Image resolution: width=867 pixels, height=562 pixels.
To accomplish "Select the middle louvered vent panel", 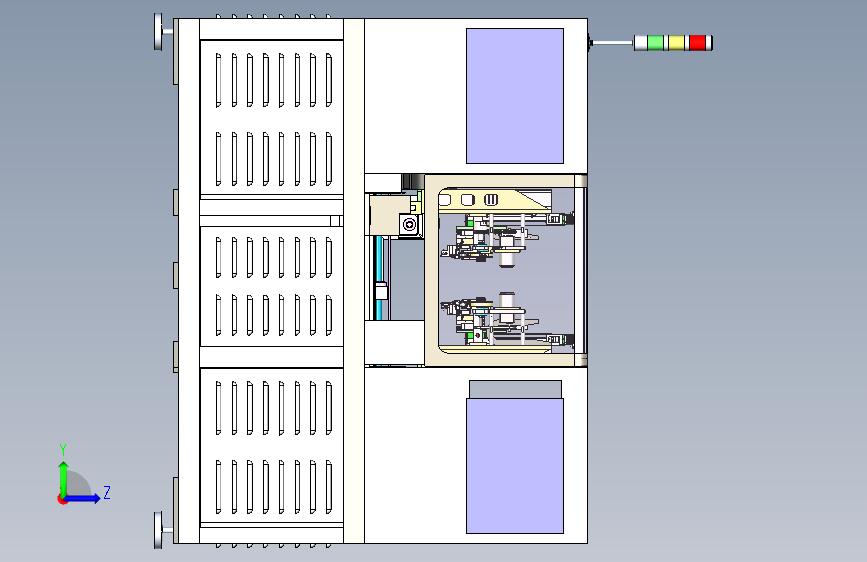I will pos(271,287).
